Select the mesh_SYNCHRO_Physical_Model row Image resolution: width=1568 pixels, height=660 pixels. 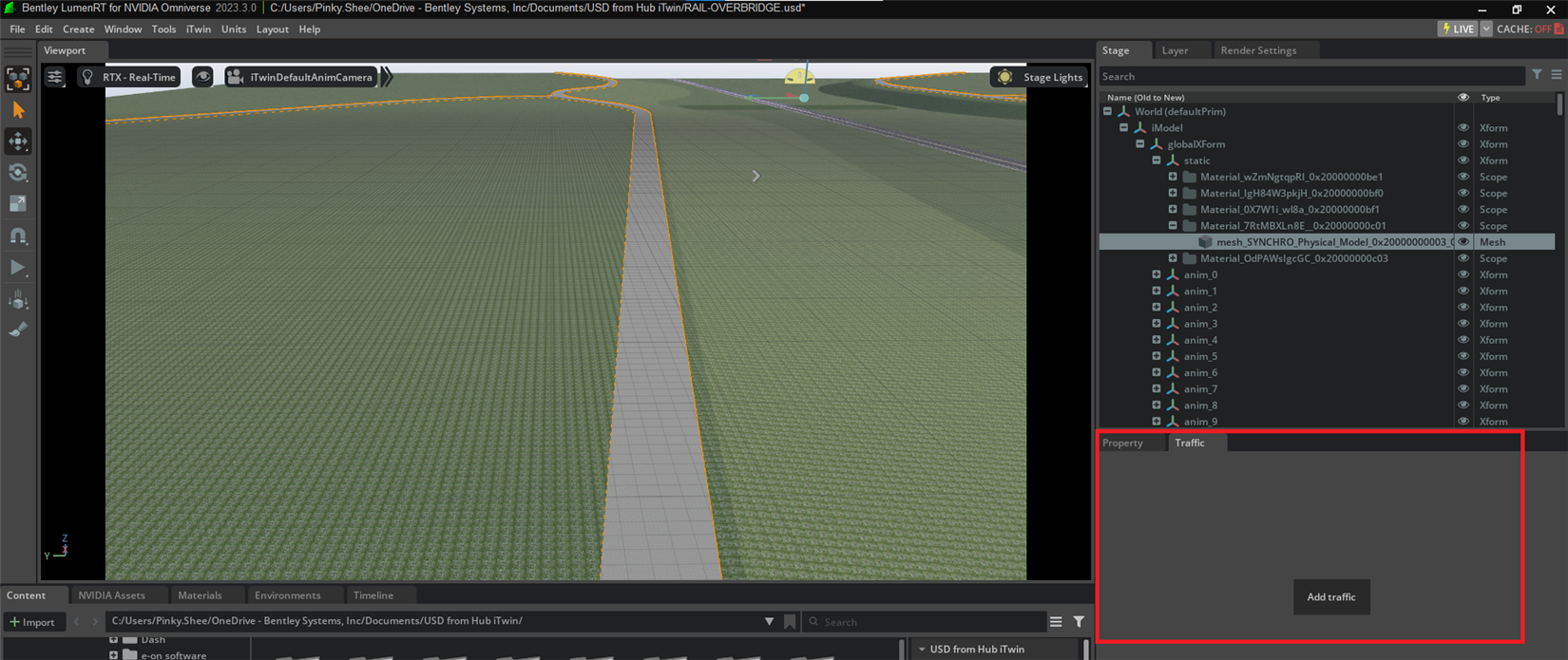click(x=1327, y=241)
